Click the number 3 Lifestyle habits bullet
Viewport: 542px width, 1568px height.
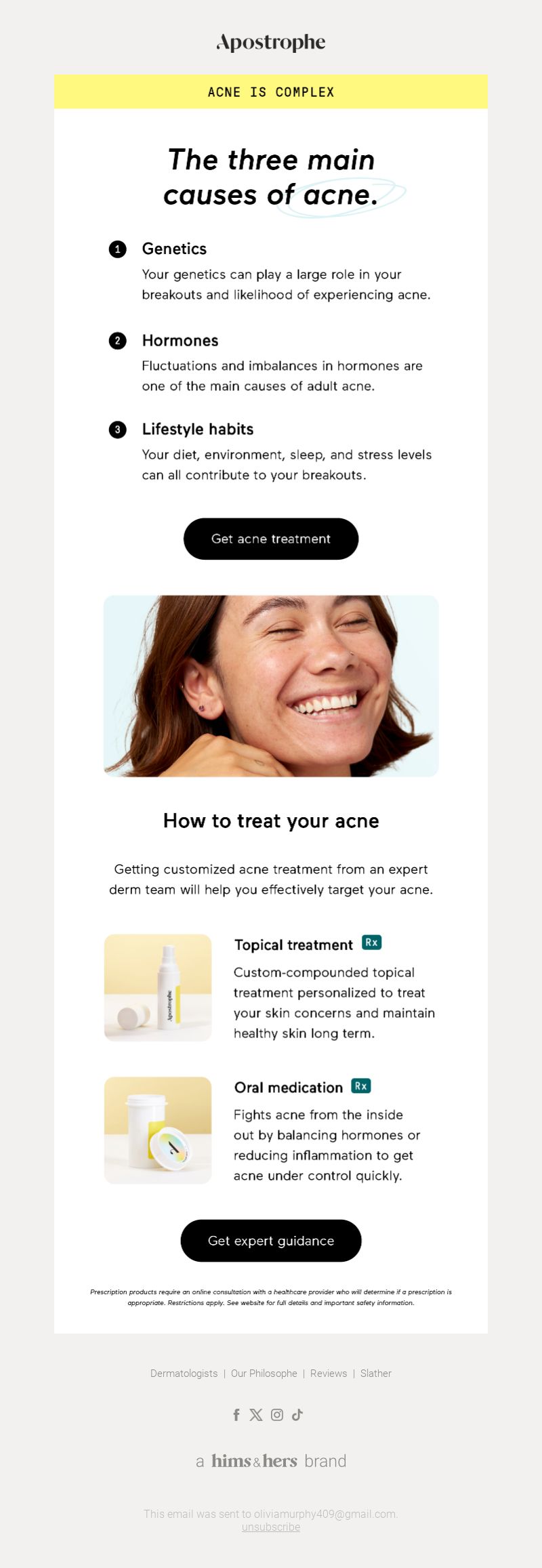pos(118,430)
